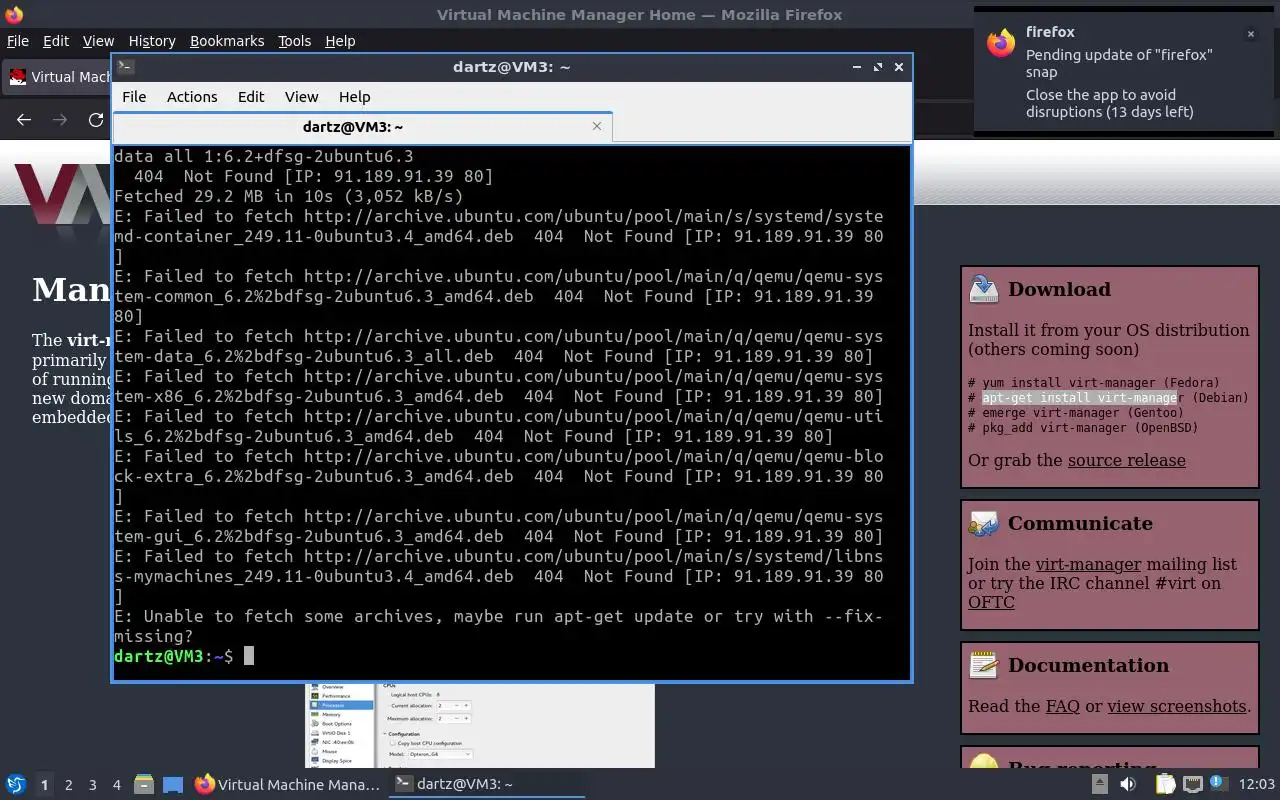This screenshot has height=800, width=1280.
Task: Switch to workspace 2
Action: click(68, 785)
